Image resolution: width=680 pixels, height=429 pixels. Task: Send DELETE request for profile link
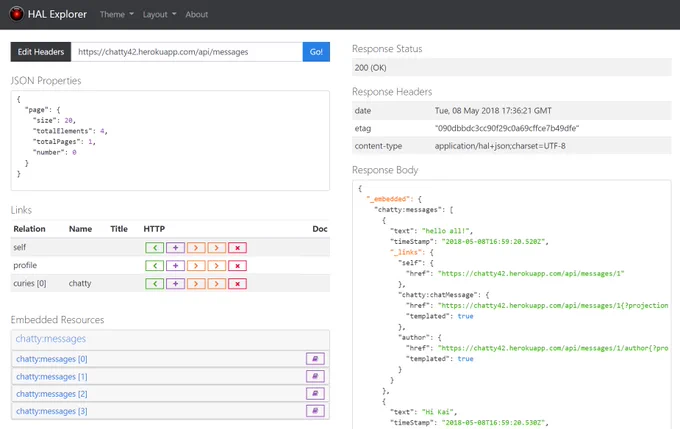click(x=237, y=265)
